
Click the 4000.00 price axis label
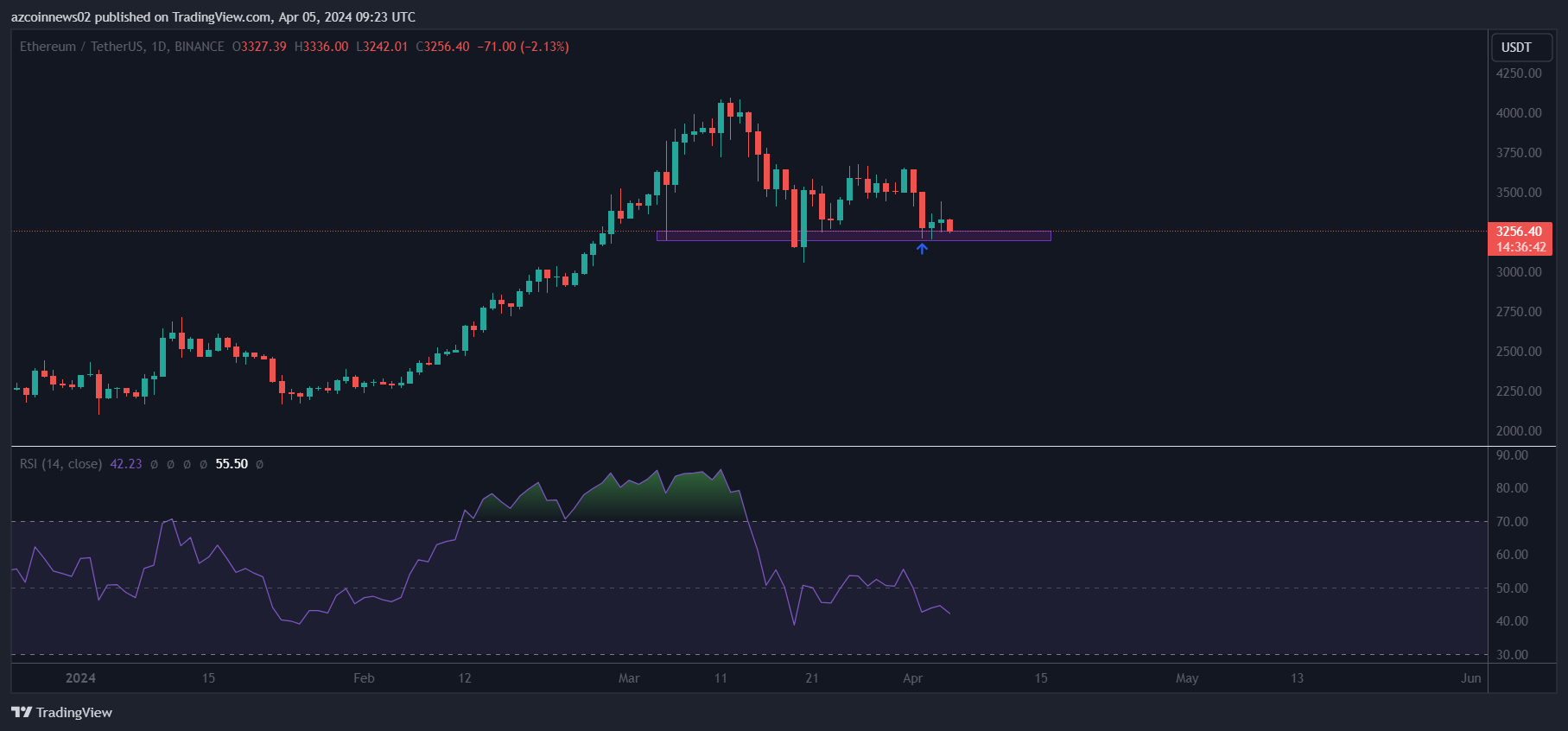1519,113
